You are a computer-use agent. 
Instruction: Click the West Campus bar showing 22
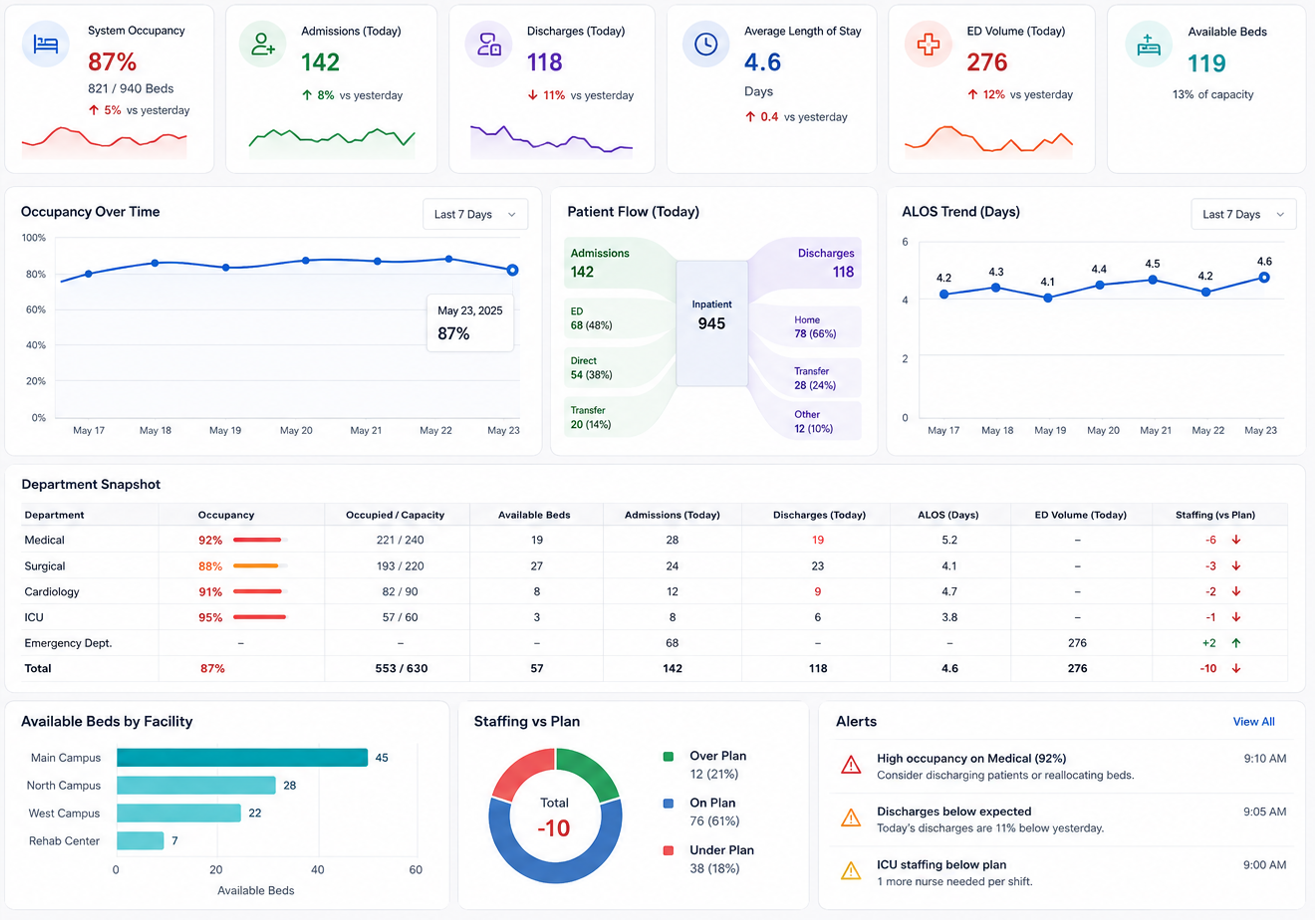[179, 813]
